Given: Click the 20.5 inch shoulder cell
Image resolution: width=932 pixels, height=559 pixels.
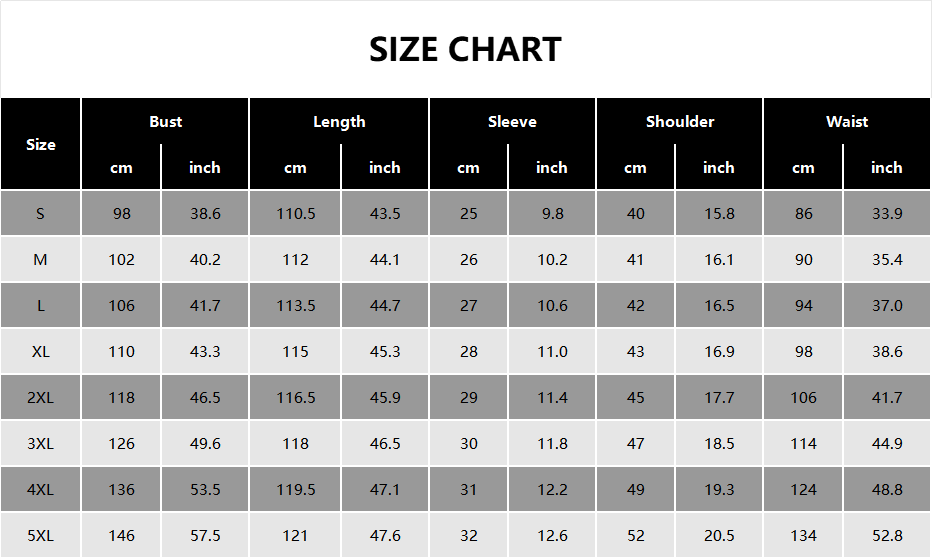Looking at the screenshot, I should coord(719,535).
